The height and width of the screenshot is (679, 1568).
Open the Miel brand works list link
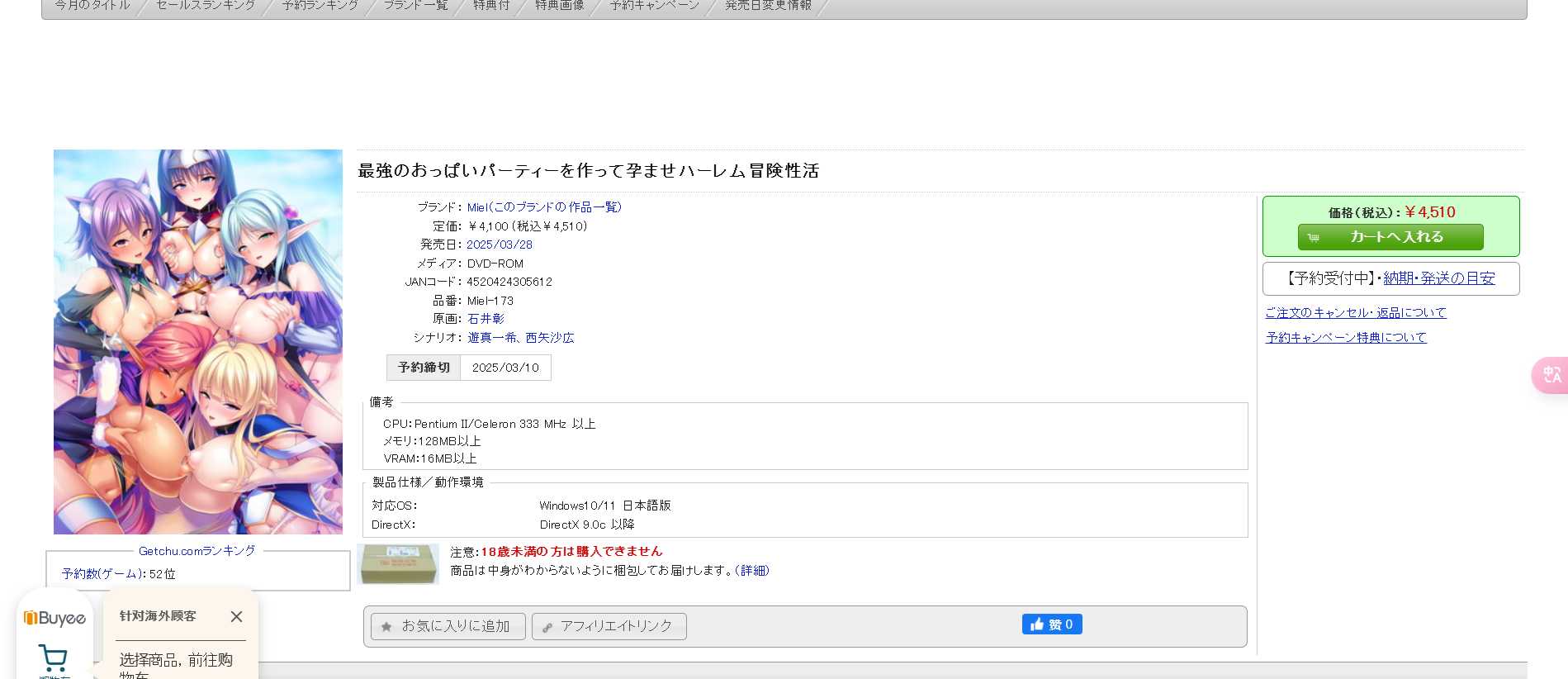(x=544, y=207)
